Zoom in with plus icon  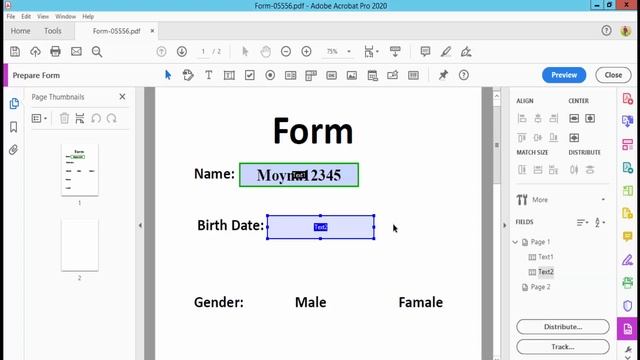306,51
